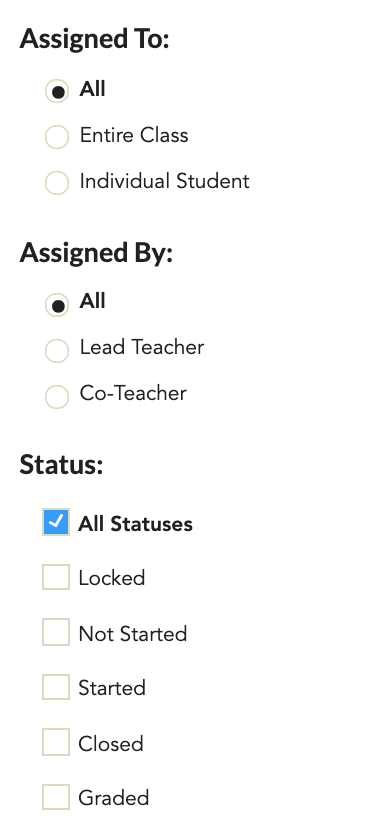Select the All radio under Assigned To
This screenshot has width=368, height=826.
point(57,91)
